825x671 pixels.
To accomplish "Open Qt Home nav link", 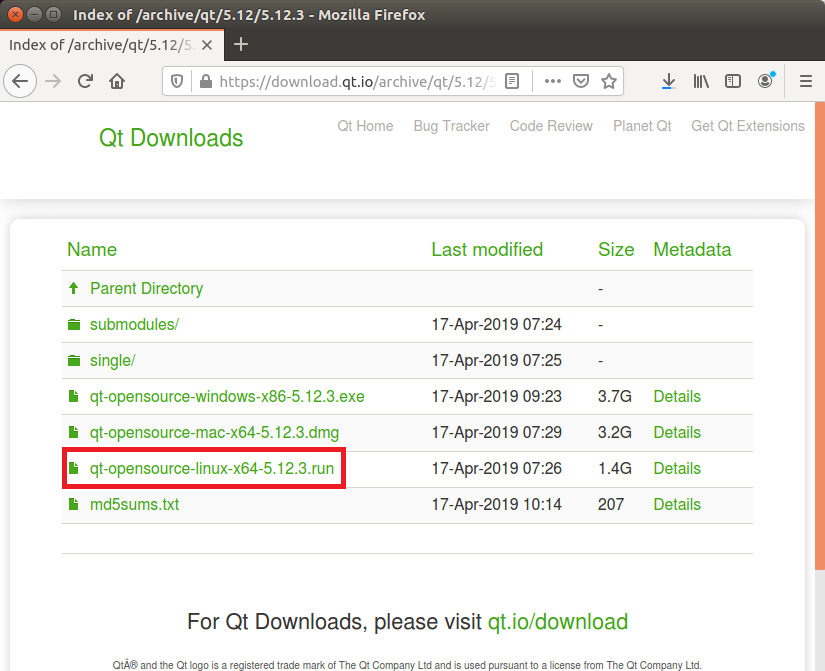I will click(365, 126).
